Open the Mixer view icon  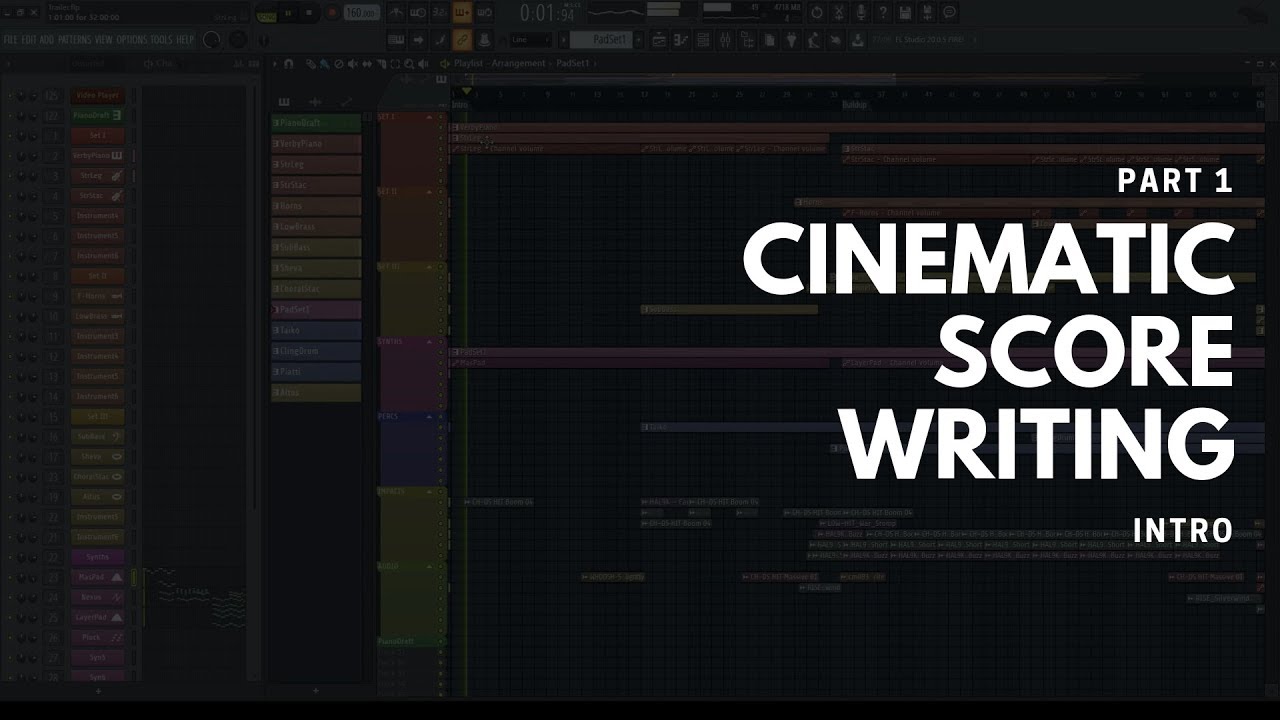click(x=725, y=40)
